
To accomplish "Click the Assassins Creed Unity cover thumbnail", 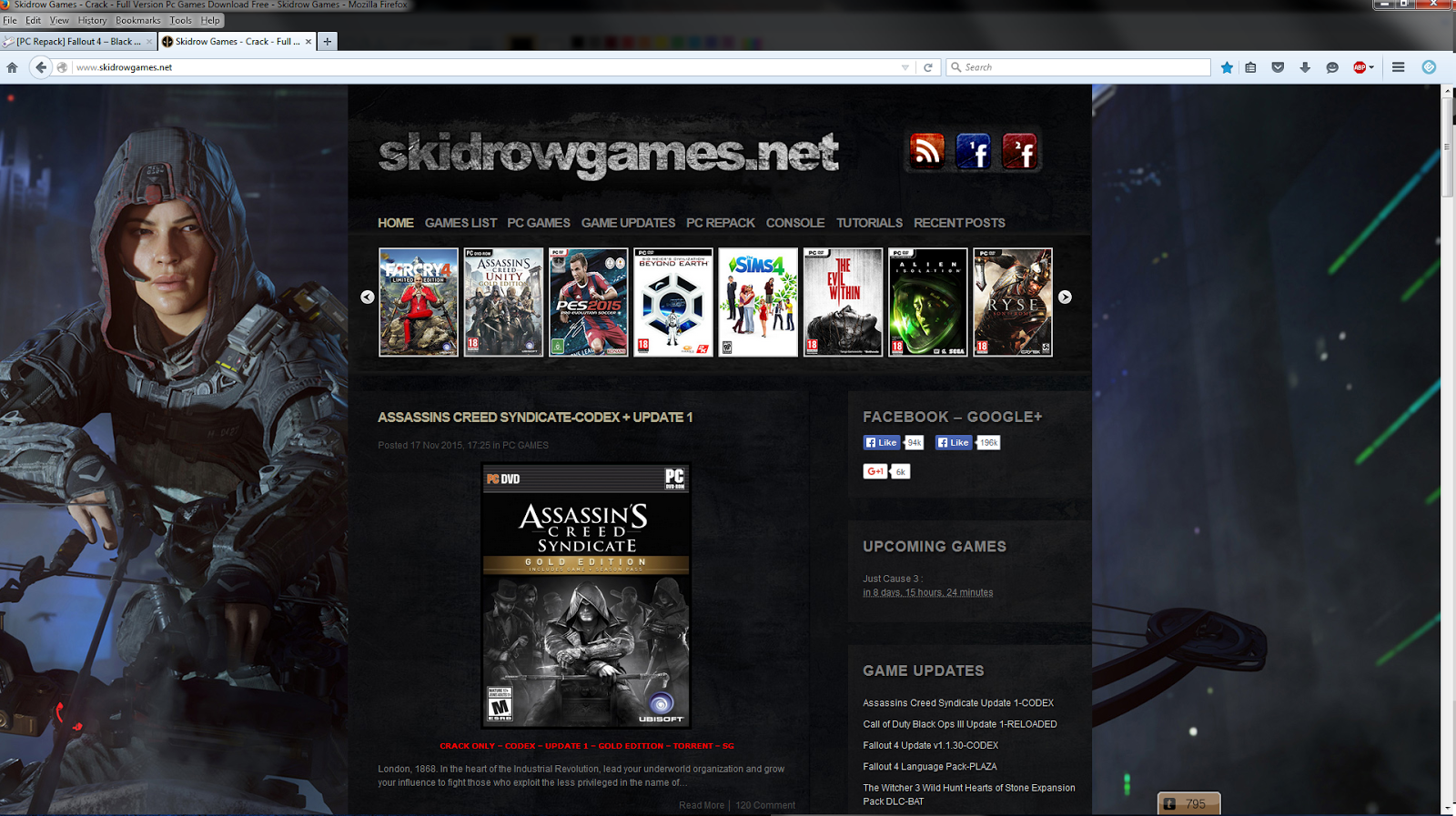I will 503,302.
